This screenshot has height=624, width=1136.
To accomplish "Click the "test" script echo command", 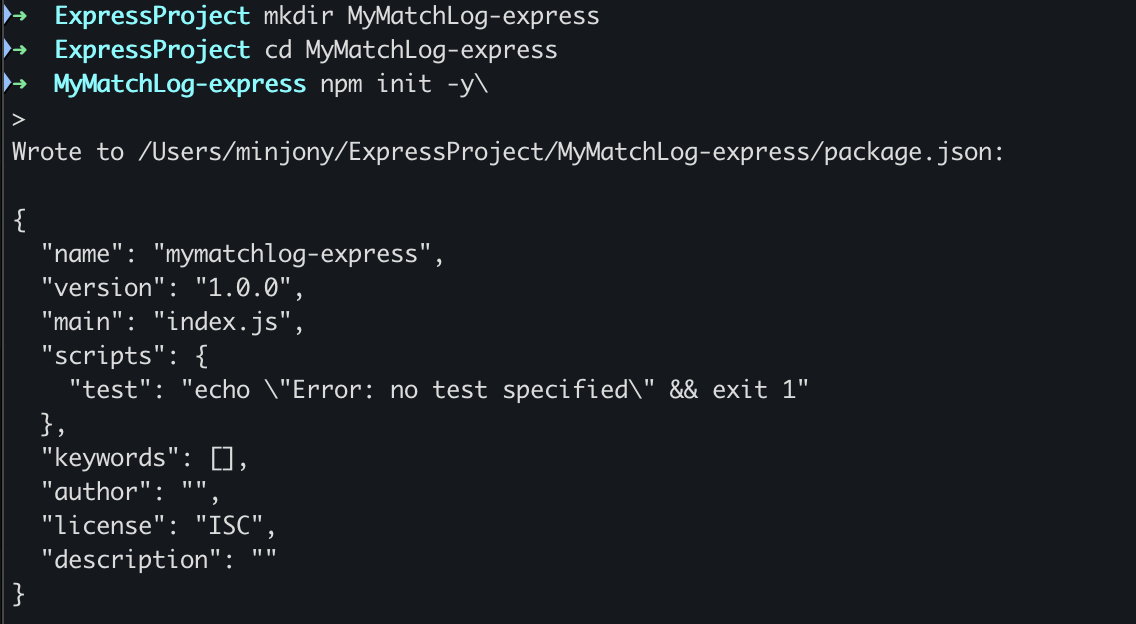I will pyautogui.click(x=494, y=390).
